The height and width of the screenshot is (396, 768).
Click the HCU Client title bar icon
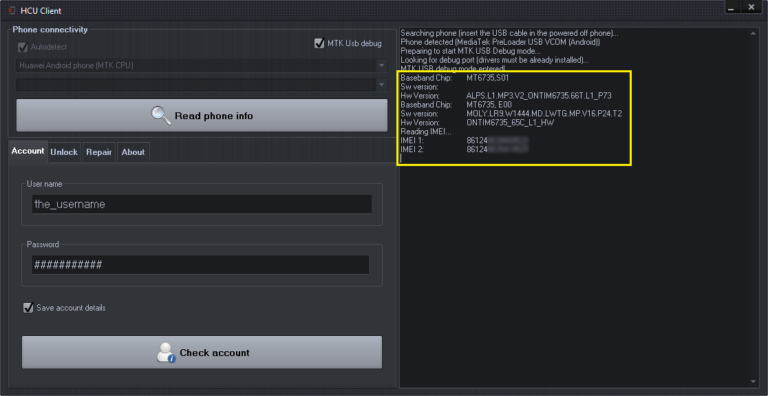[12, 10]
